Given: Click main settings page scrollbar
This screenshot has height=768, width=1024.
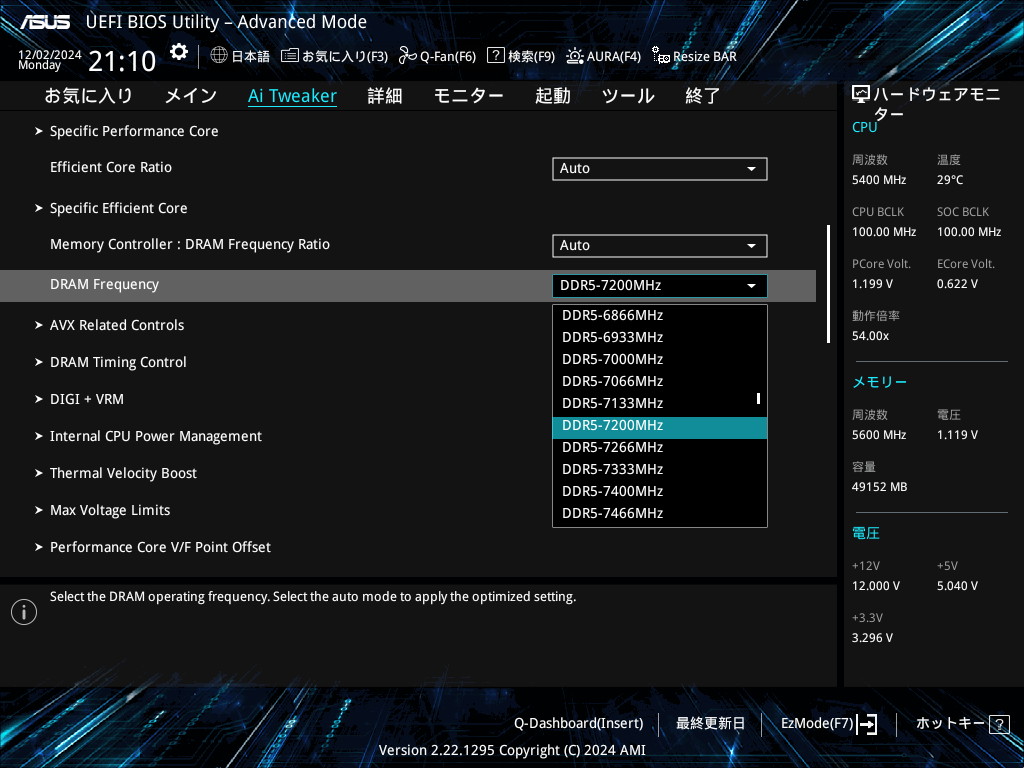Looking at the screenshot, I should [828, 284].
